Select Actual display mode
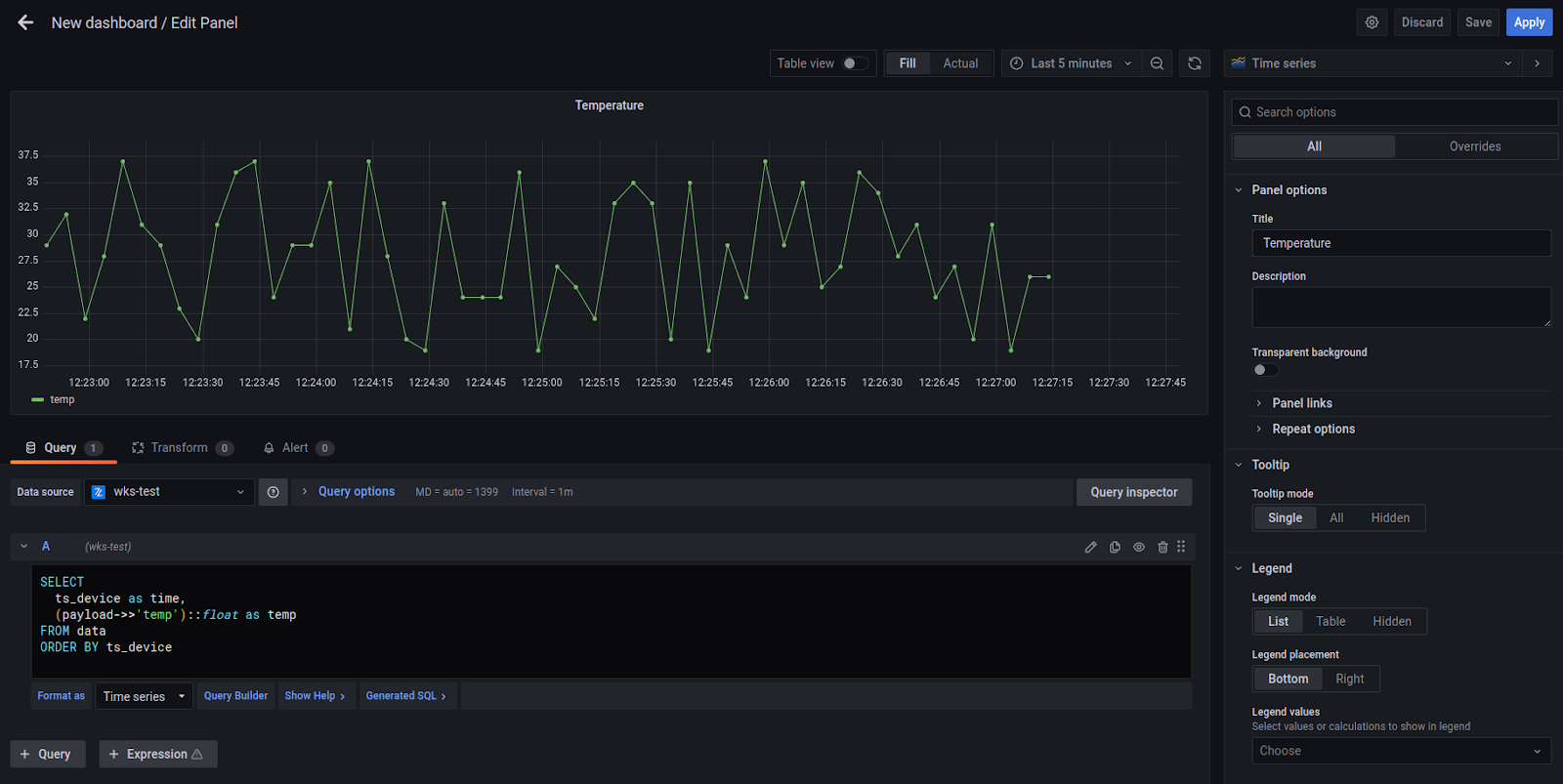 point(960,63)
